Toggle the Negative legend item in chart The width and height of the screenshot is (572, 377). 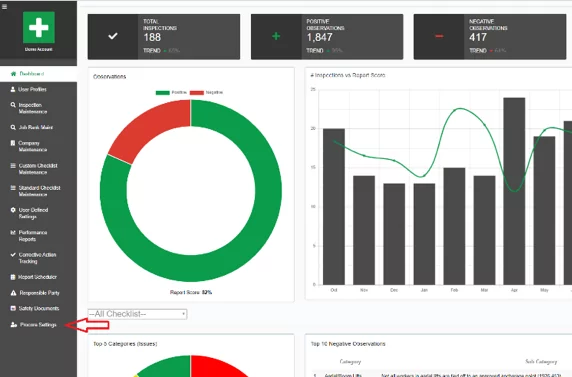point(206,93)
